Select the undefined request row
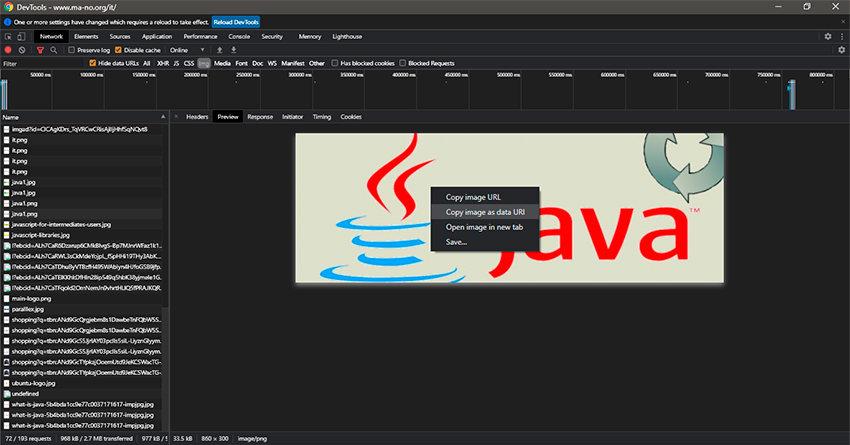Image resolution: width=850 pixels, height=445 pixels. coord(81,394)
